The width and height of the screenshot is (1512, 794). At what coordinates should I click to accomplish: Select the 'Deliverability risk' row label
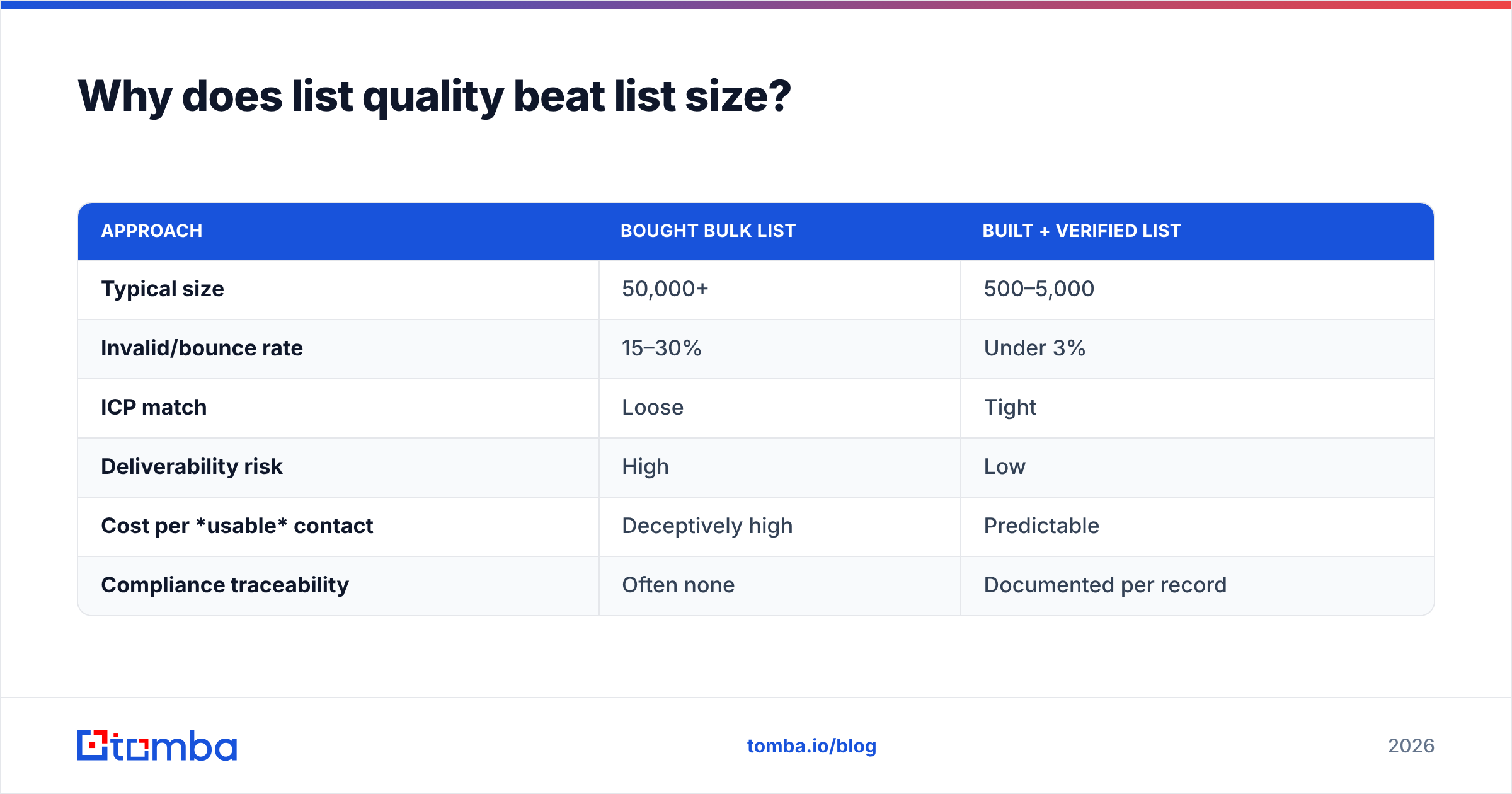point(192,466)
